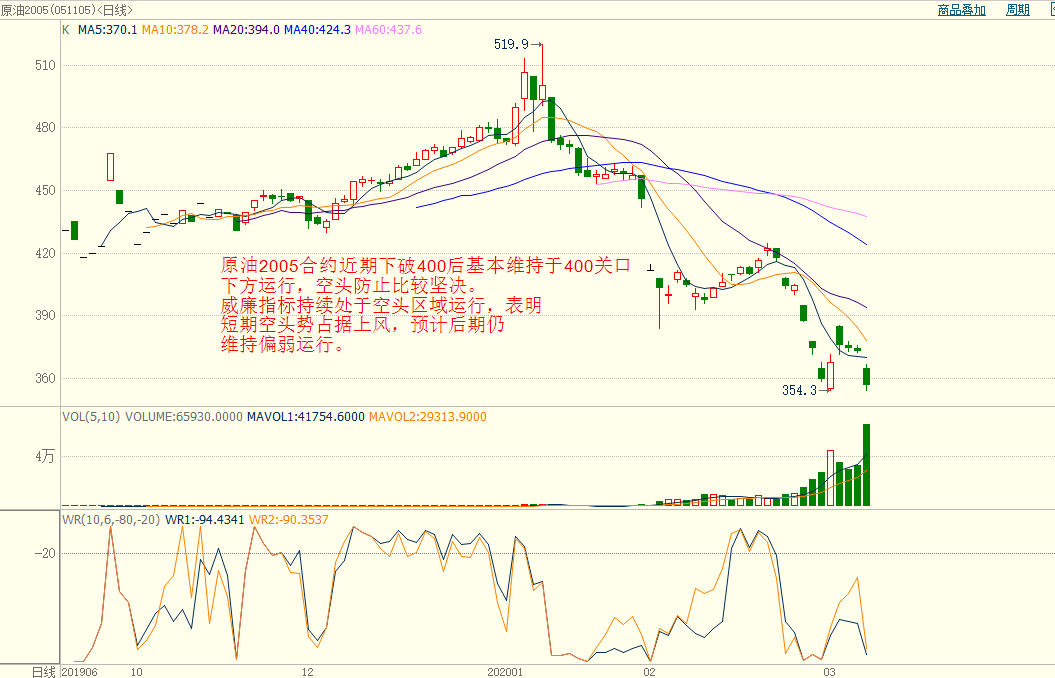
Task: Click the 201906 date on the time axis
Action: coord(81,671)
